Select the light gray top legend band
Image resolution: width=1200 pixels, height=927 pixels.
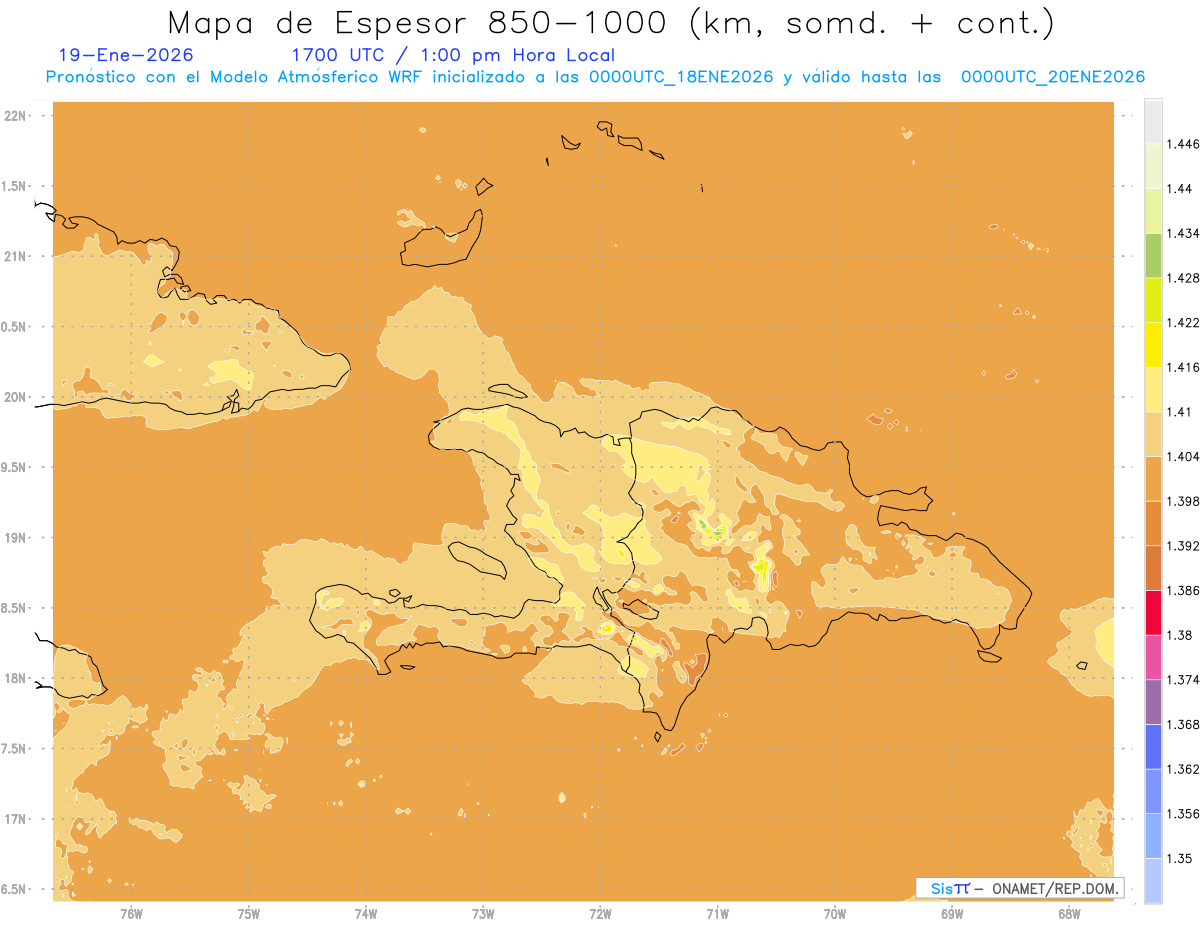click(1153, 121)
